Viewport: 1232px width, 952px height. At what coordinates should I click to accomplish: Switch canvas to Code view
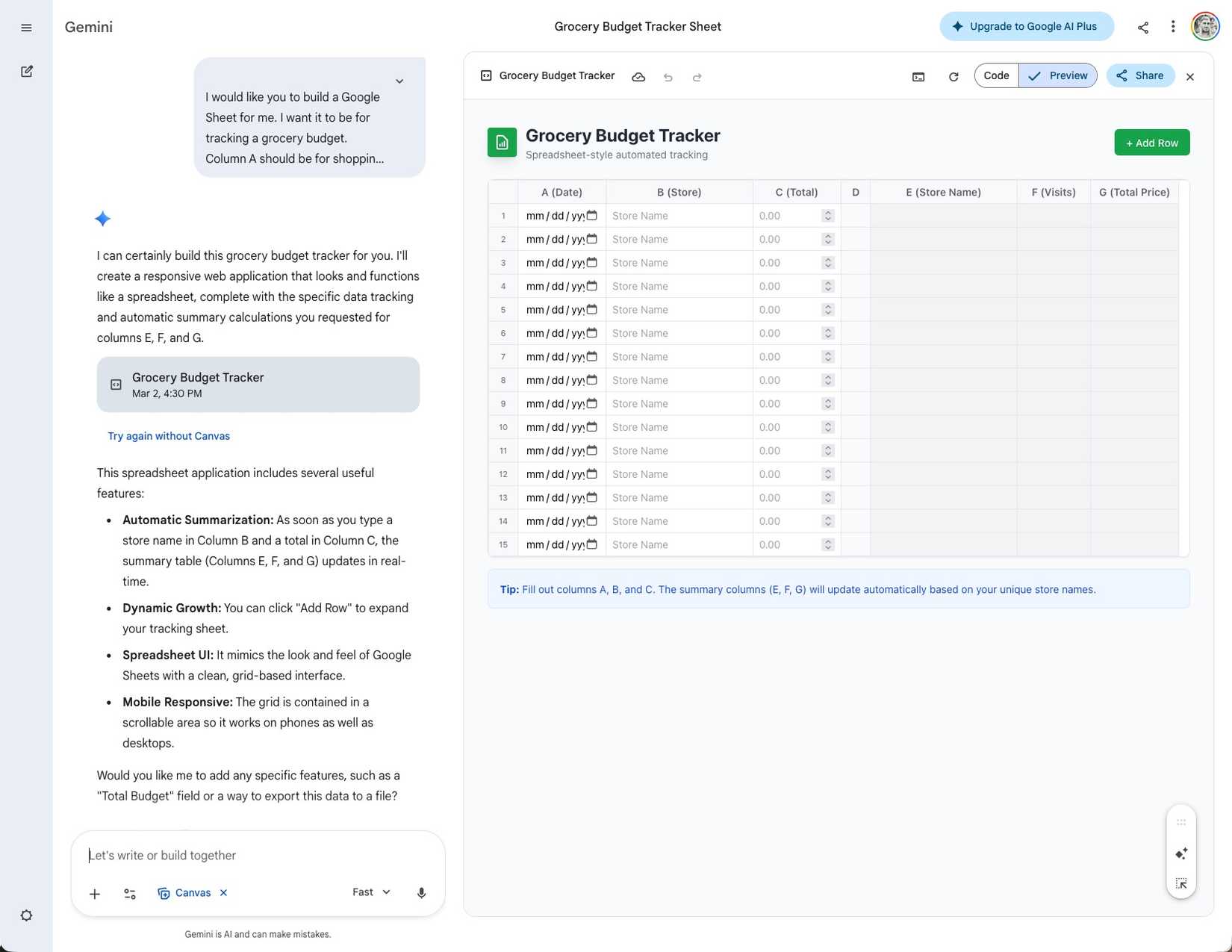click(996, 75)
